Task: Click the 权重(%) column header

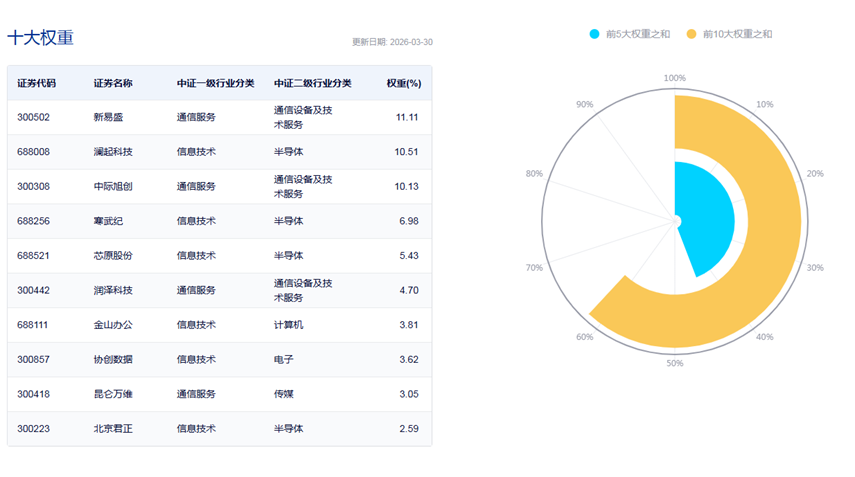Action: click(x=403, y=83)
